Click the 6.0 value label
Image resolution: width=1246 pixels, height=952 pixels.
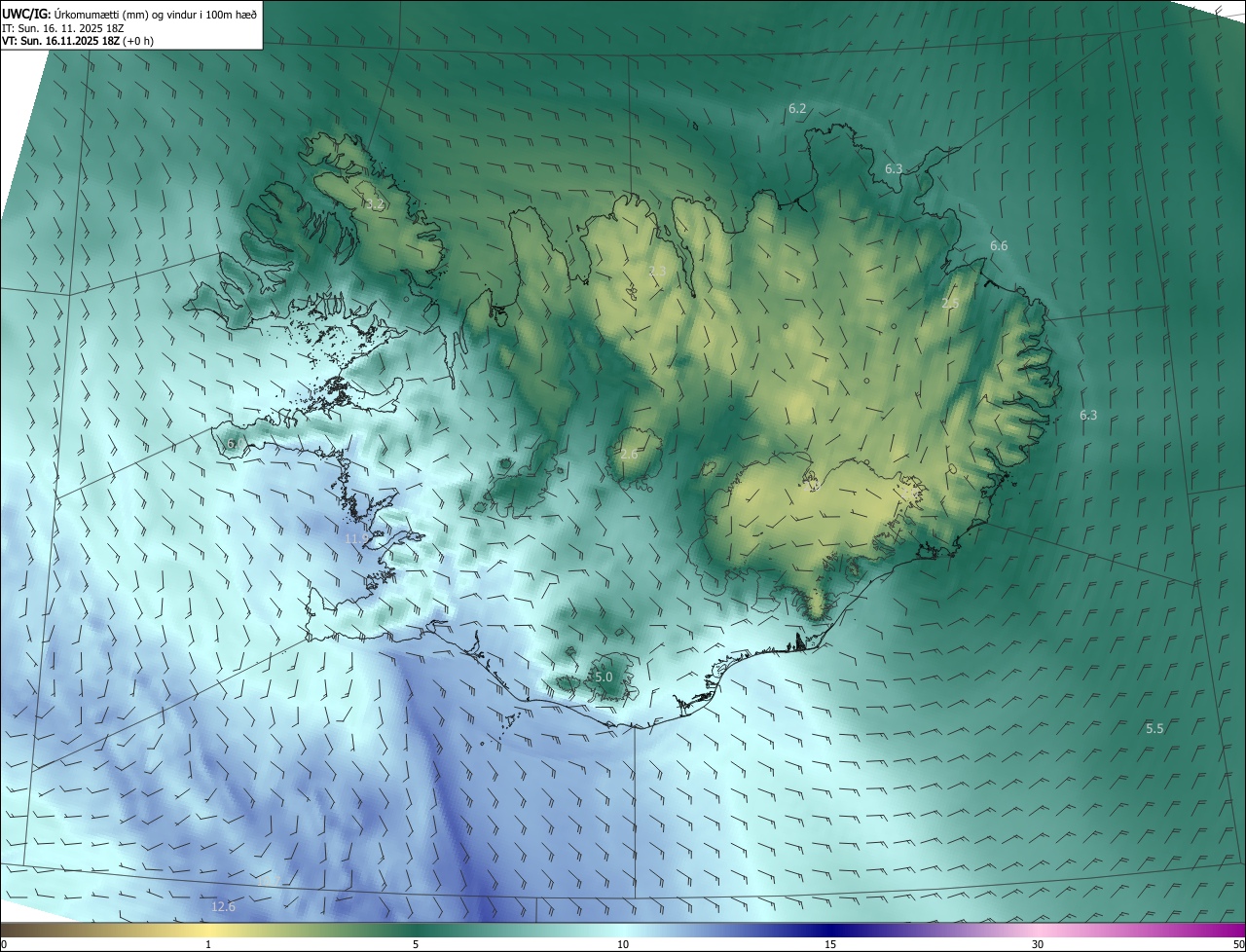coord(236,444)
